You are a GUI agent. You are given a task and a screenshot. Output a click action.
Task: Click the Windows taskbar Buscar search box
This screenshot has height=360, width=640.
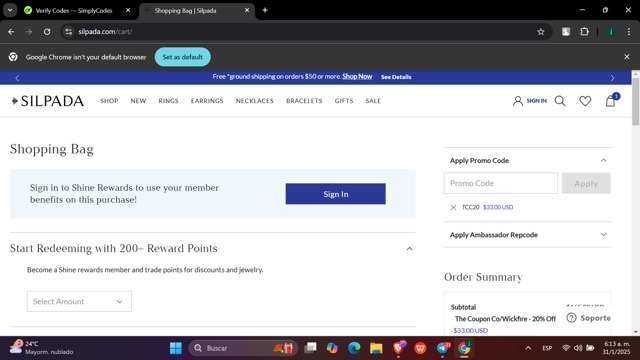243,348
